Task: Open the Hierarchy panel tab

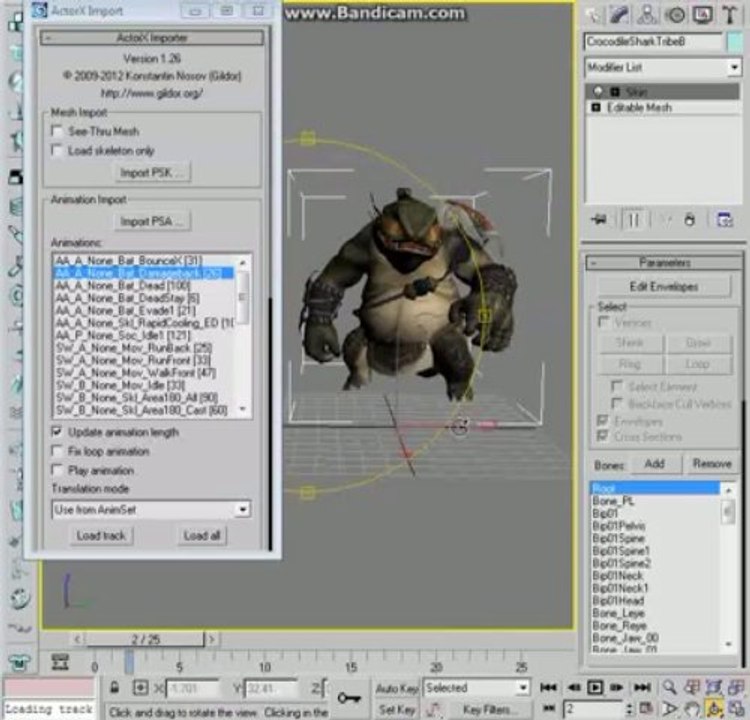Action: pos(647,15)
